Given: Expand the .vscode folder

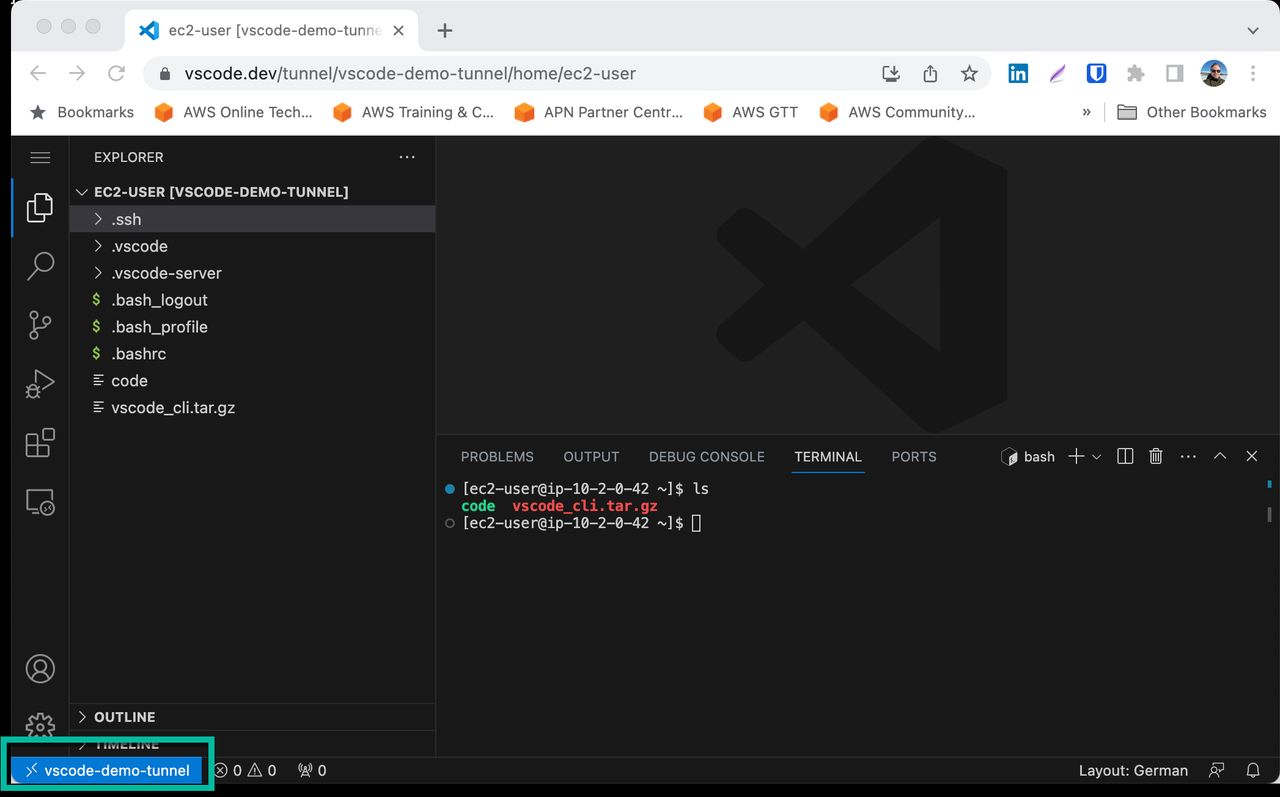Looking at the screenshot, I should click(252, 246).
